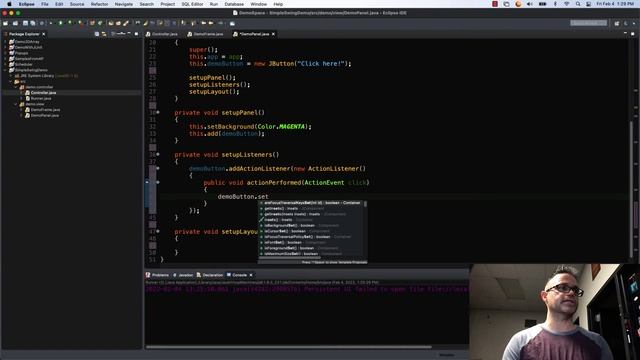Click the Console horizontal scrollbar
Viewport: 640px width, 360px height.
(x=289, y=347)
